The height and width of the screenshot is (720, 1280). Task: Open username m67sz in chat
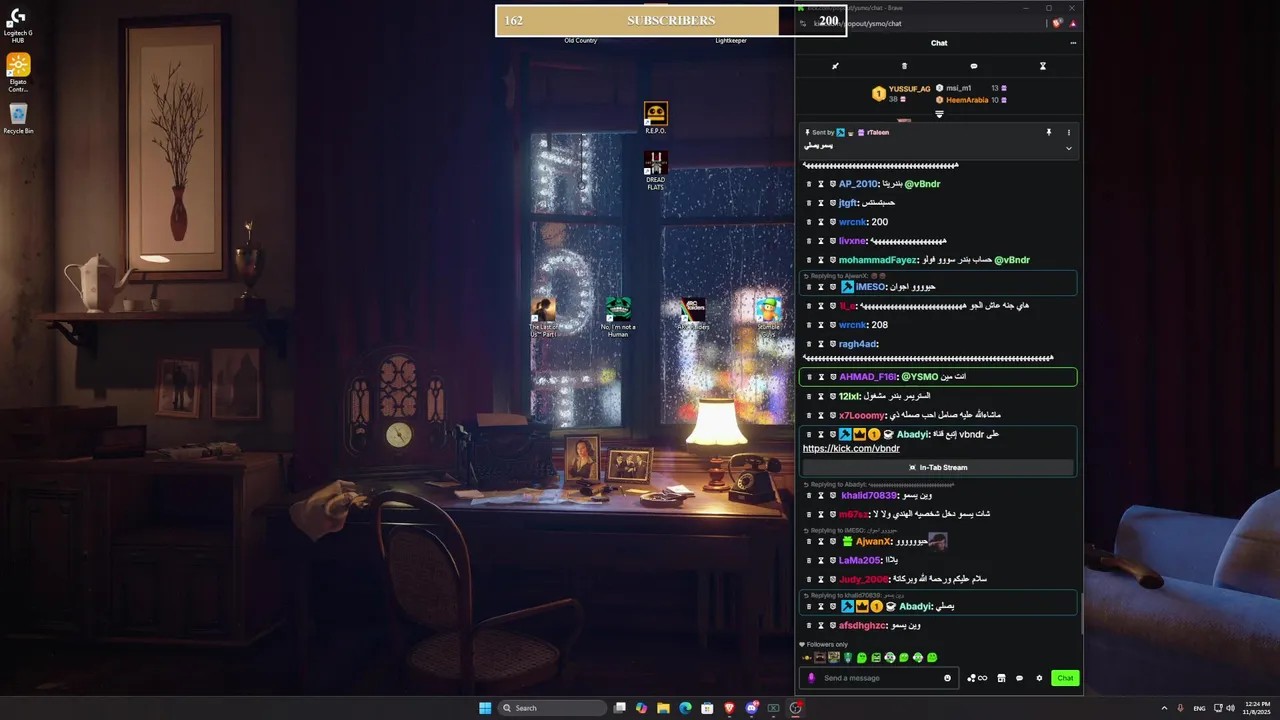[x=855, y=514]
